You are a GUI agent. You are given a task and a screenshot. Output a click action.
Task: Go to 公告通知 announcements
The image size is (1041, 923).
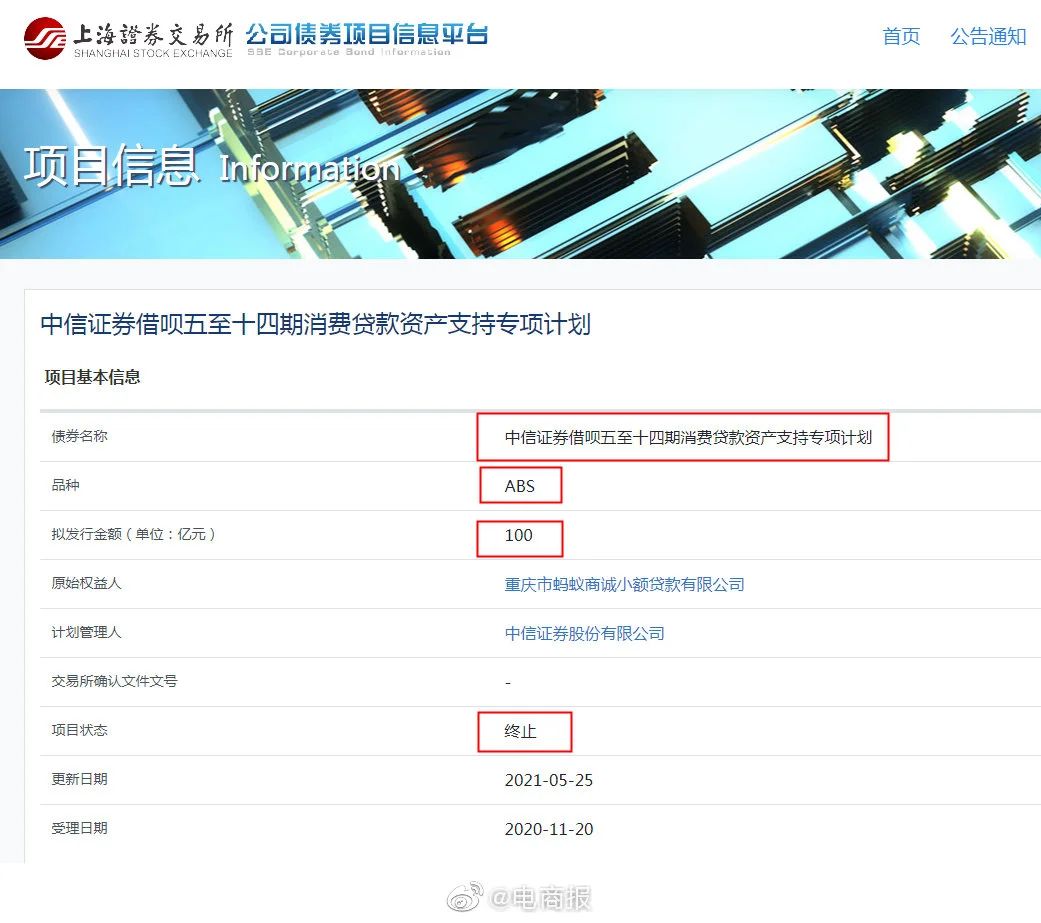[988, 37]
